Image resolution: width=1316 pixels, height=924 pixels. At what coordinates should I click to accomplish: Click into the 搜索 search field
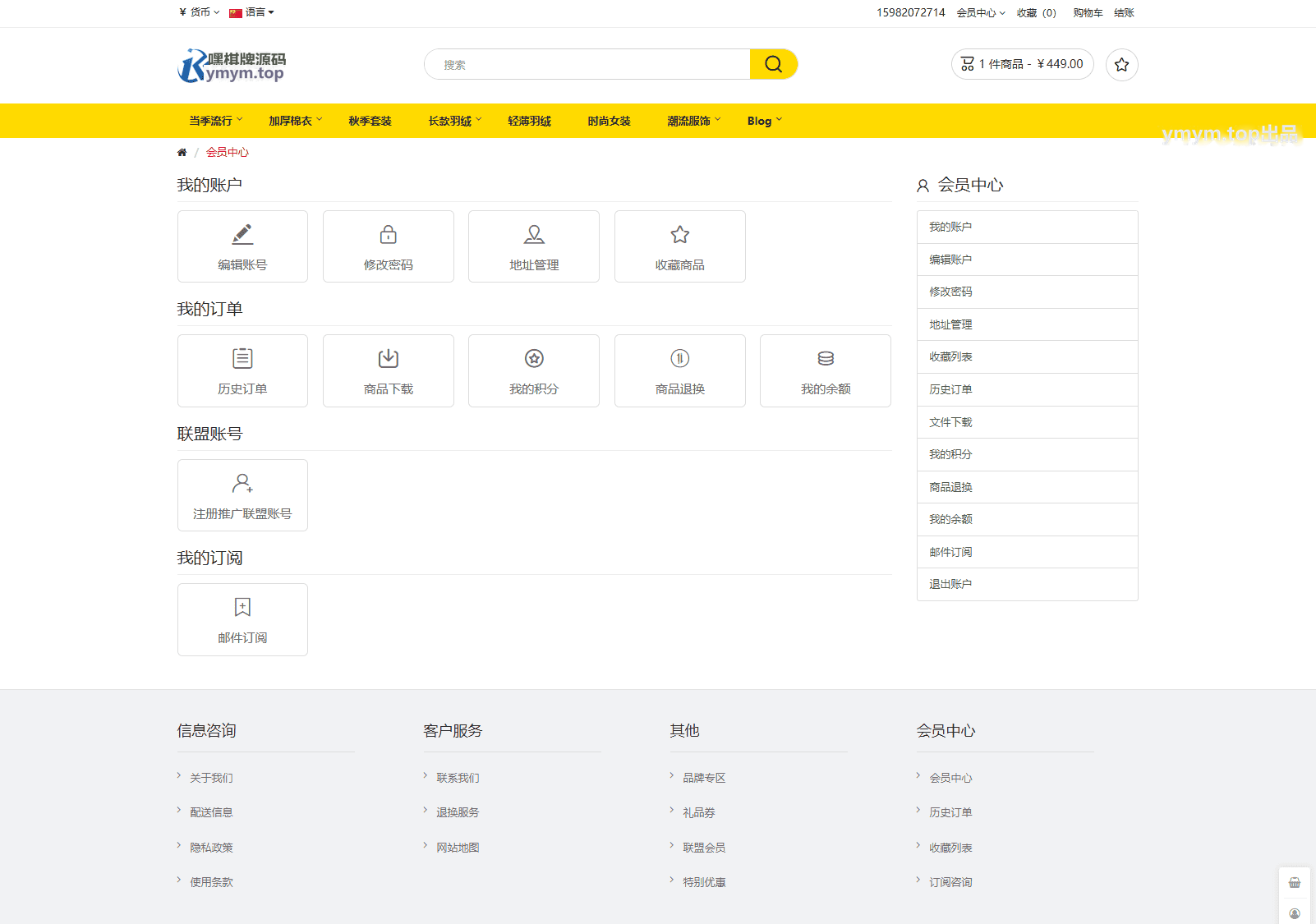(587, 64)
